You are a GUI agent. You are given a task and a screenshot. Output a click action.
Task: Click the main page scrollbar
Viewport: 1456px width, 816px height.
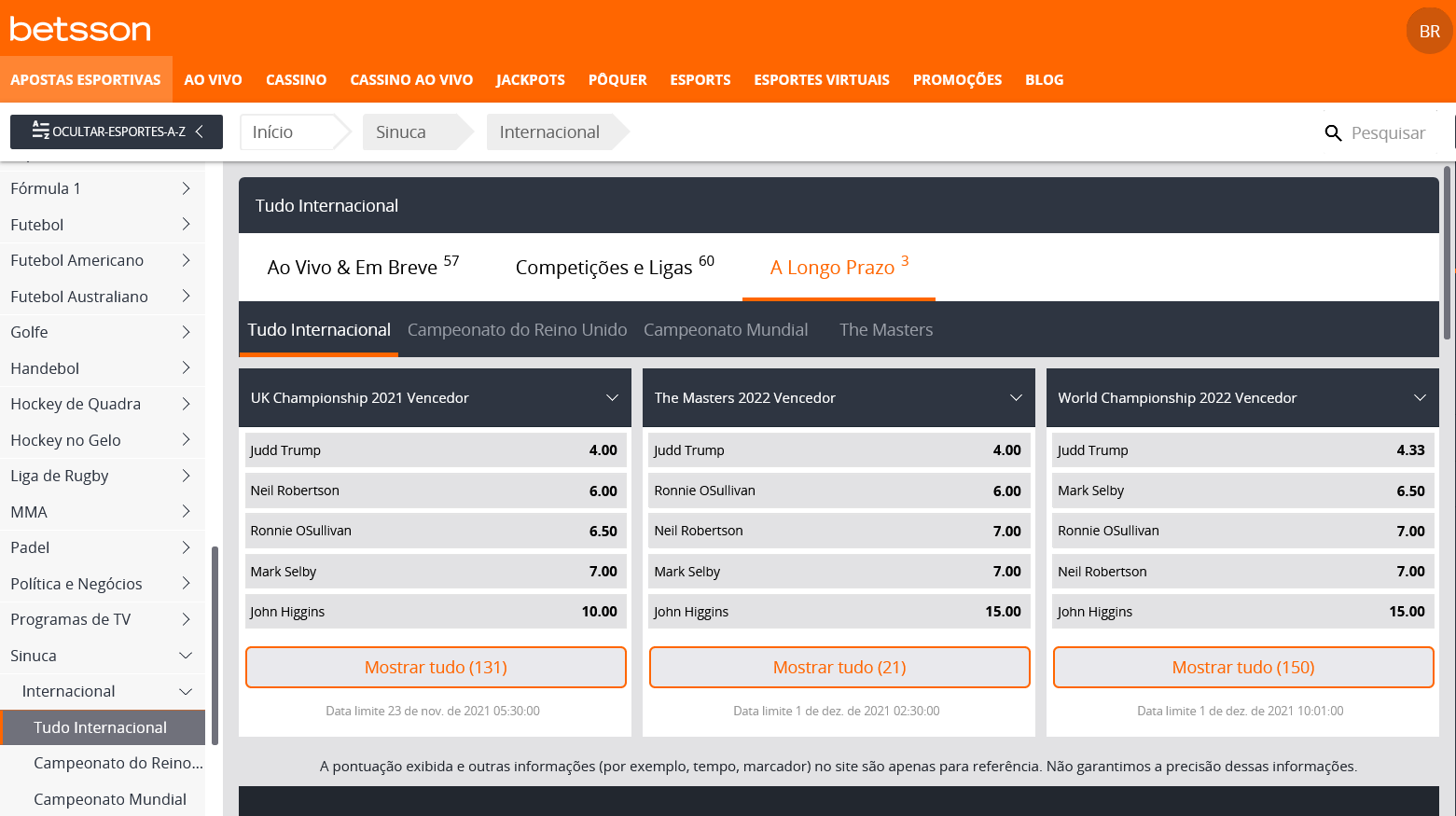1448,252
